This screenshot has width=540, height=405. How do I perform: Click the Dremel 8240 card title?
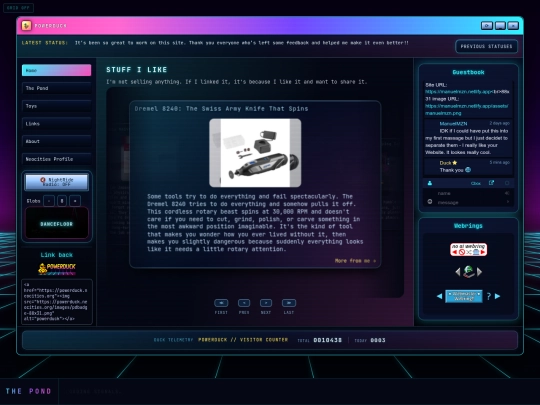coord(221,109)
